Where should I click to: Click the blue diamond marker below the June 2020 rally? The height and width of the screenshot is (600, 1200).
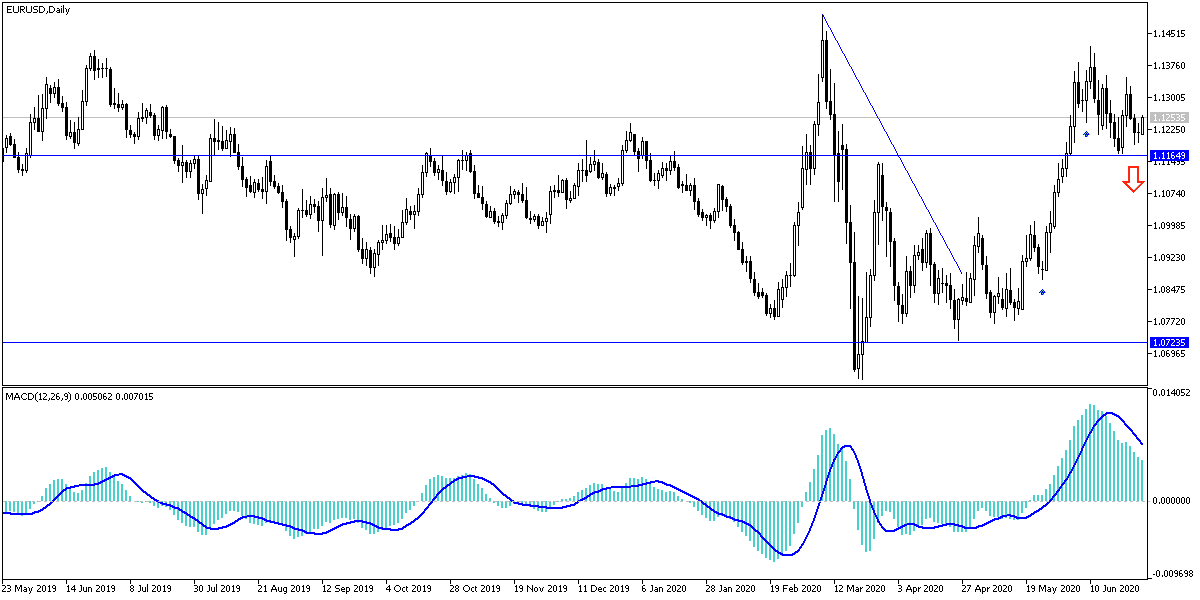[1086, 134]
